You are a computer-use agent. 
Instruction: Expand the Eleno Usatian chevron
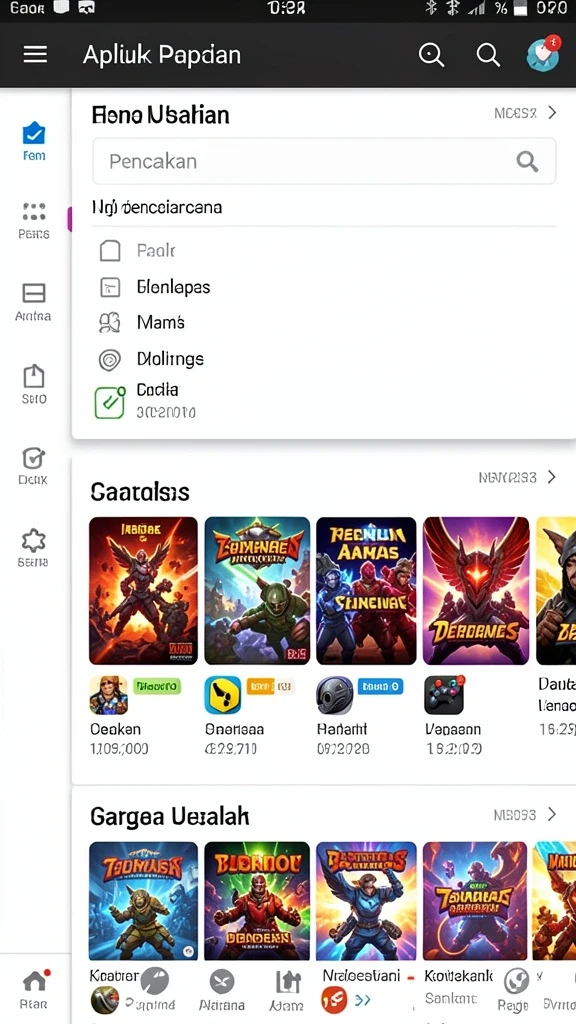[552, 112]
